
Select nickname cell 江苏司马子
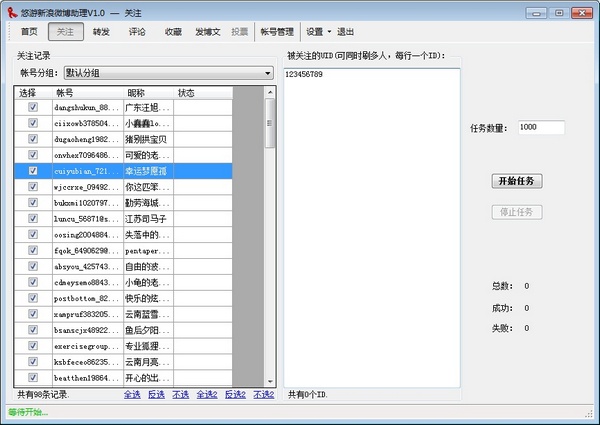(x=148, y=219)
